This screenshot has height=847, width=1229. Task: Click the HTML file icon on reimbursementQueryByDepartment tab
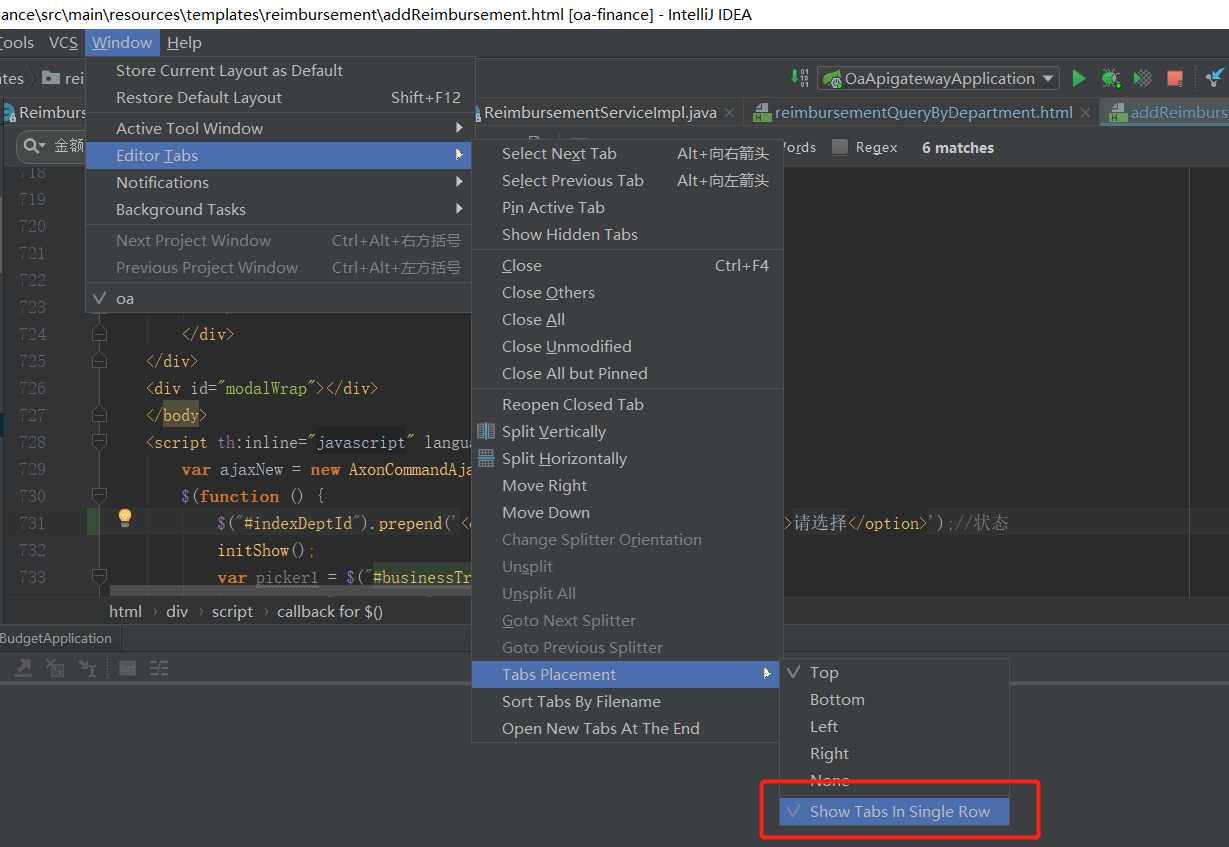pos(762,113)
